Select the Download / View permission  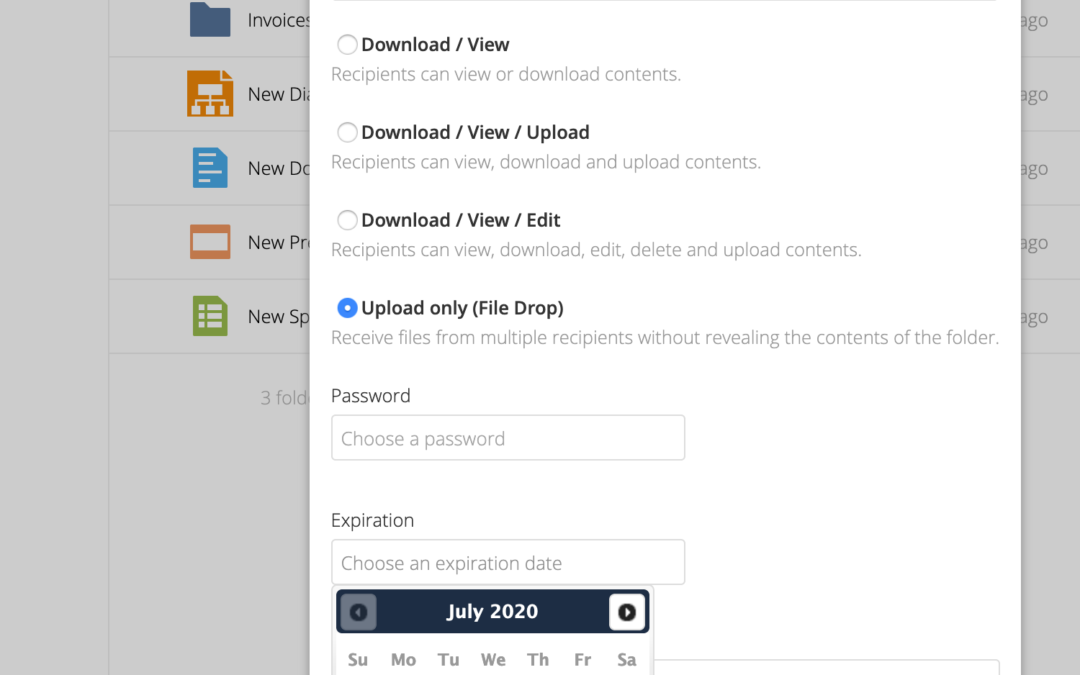(x=347, y=44)
